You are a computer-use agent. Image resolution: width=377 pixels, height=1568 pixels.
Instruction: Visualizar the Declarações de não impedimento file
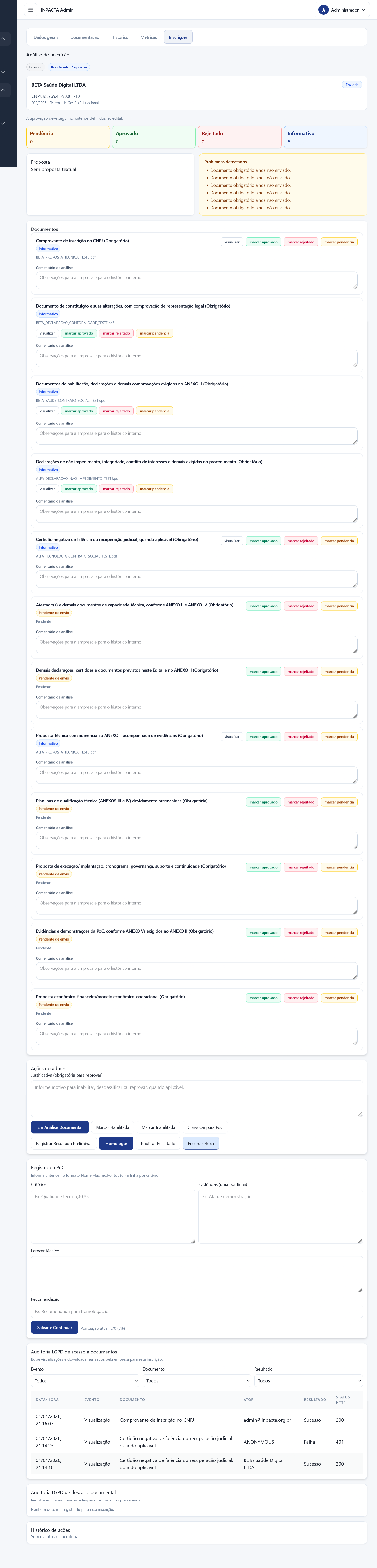click(47, 489)
